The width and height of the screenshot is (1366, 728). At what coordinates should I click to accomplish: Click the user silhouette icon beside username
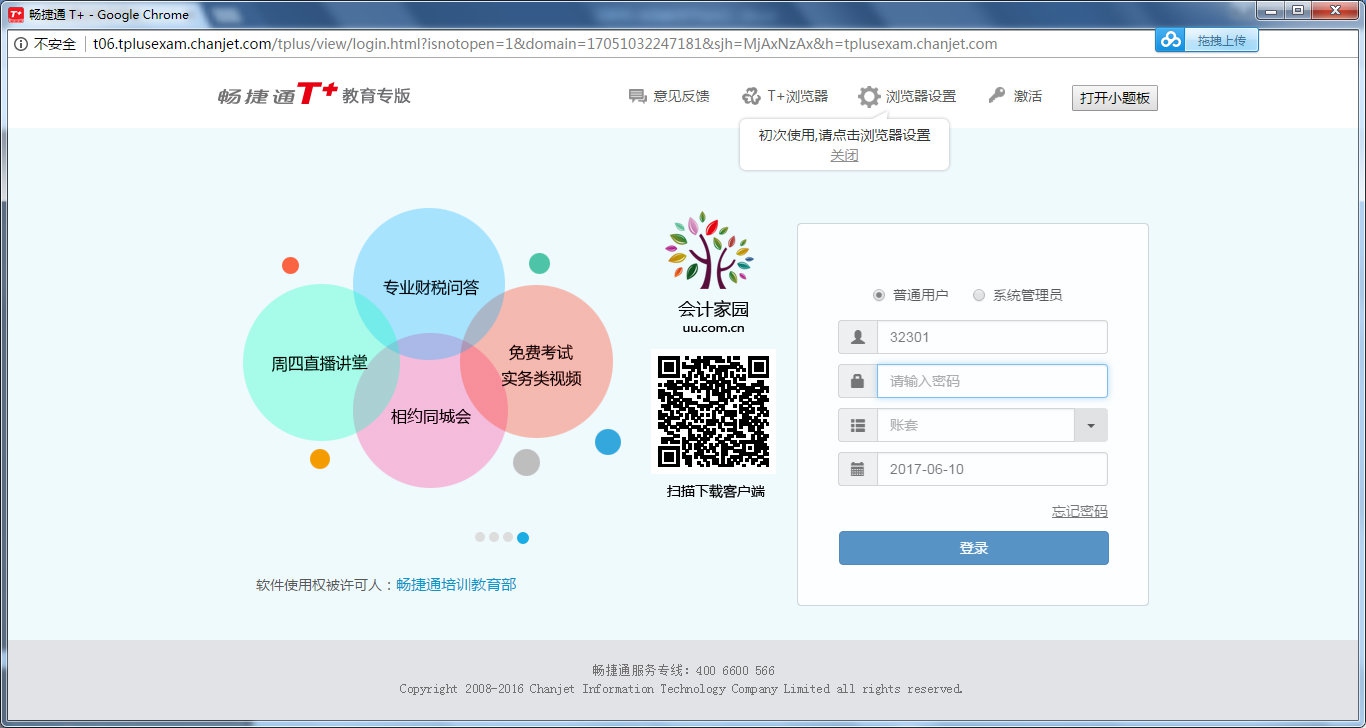(858, 337)
